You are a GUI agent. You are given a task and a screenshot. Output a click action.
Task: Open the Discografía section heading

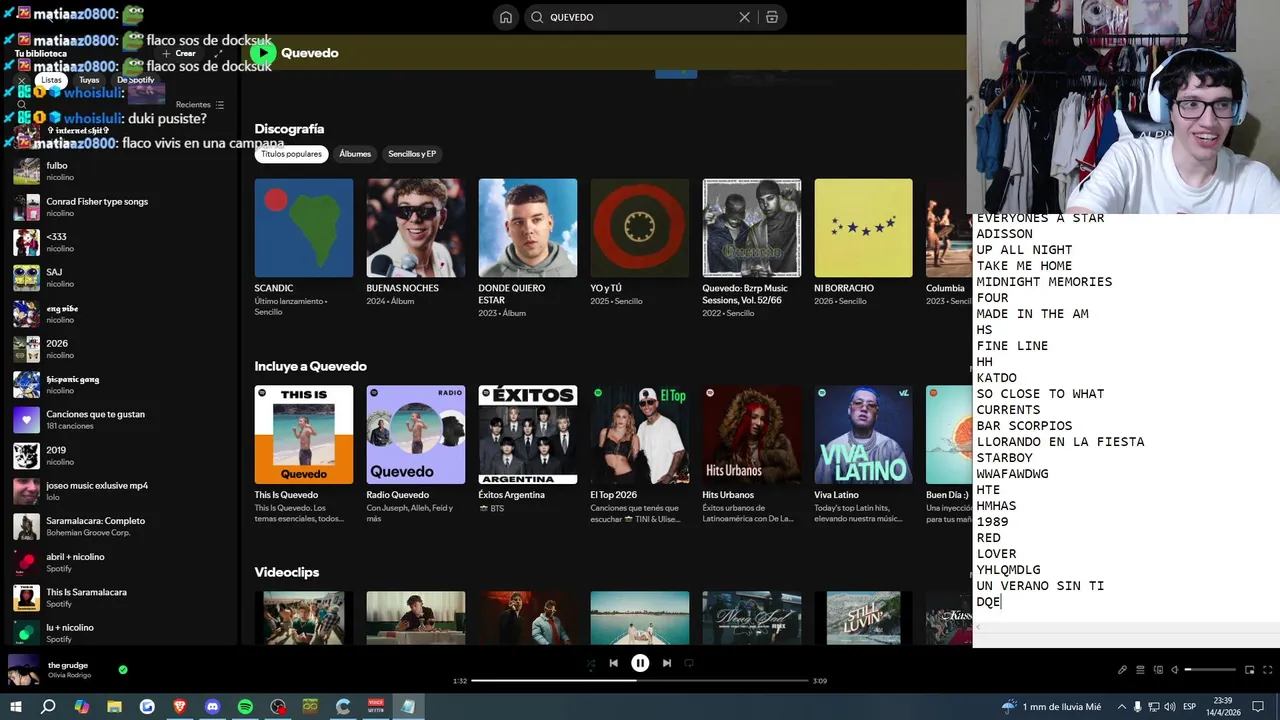[x=289, y=129]
